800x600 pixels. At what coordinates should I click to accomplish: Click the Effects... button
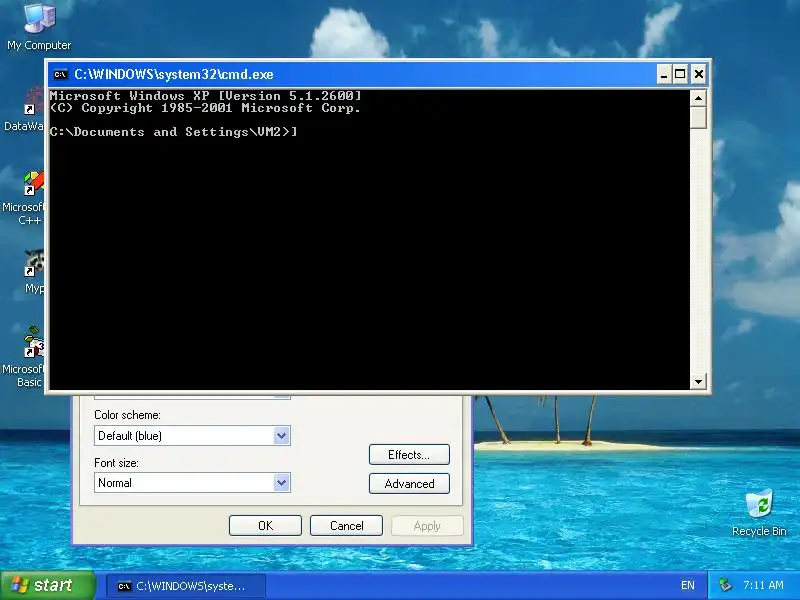(409, 455)
